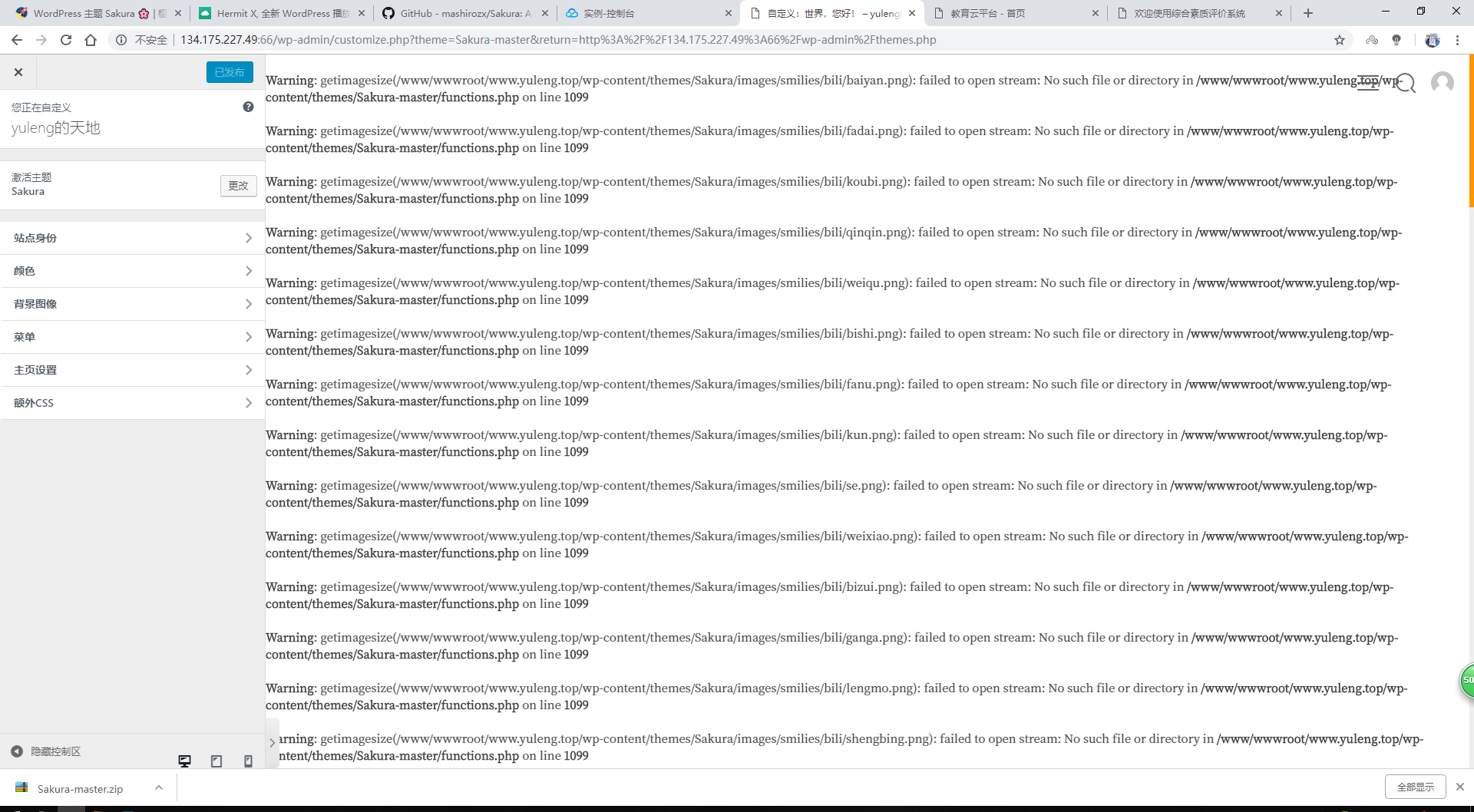Image resolution: width=1474 pixels, height=812 pixels.
Task: Expand the 额外CSS section
Action: tap(132, 403)
